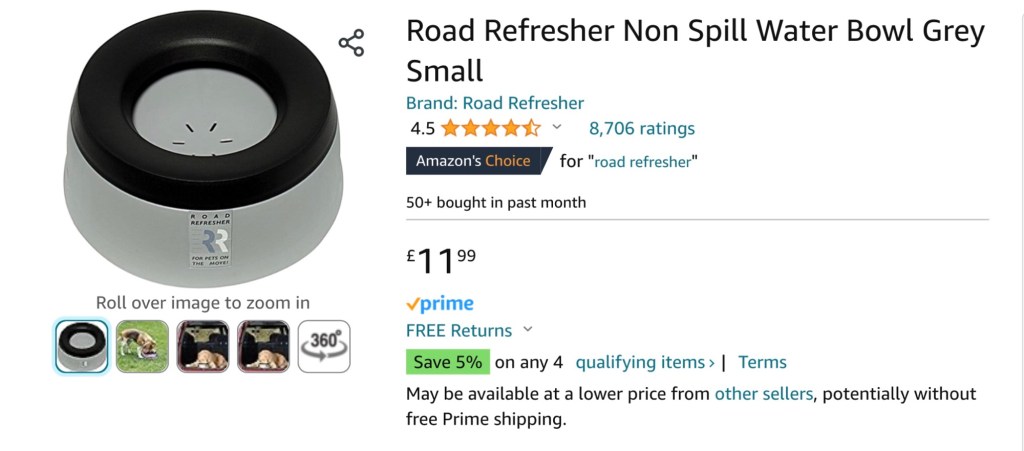Click the Save 5% green badge

pos(447,362)
